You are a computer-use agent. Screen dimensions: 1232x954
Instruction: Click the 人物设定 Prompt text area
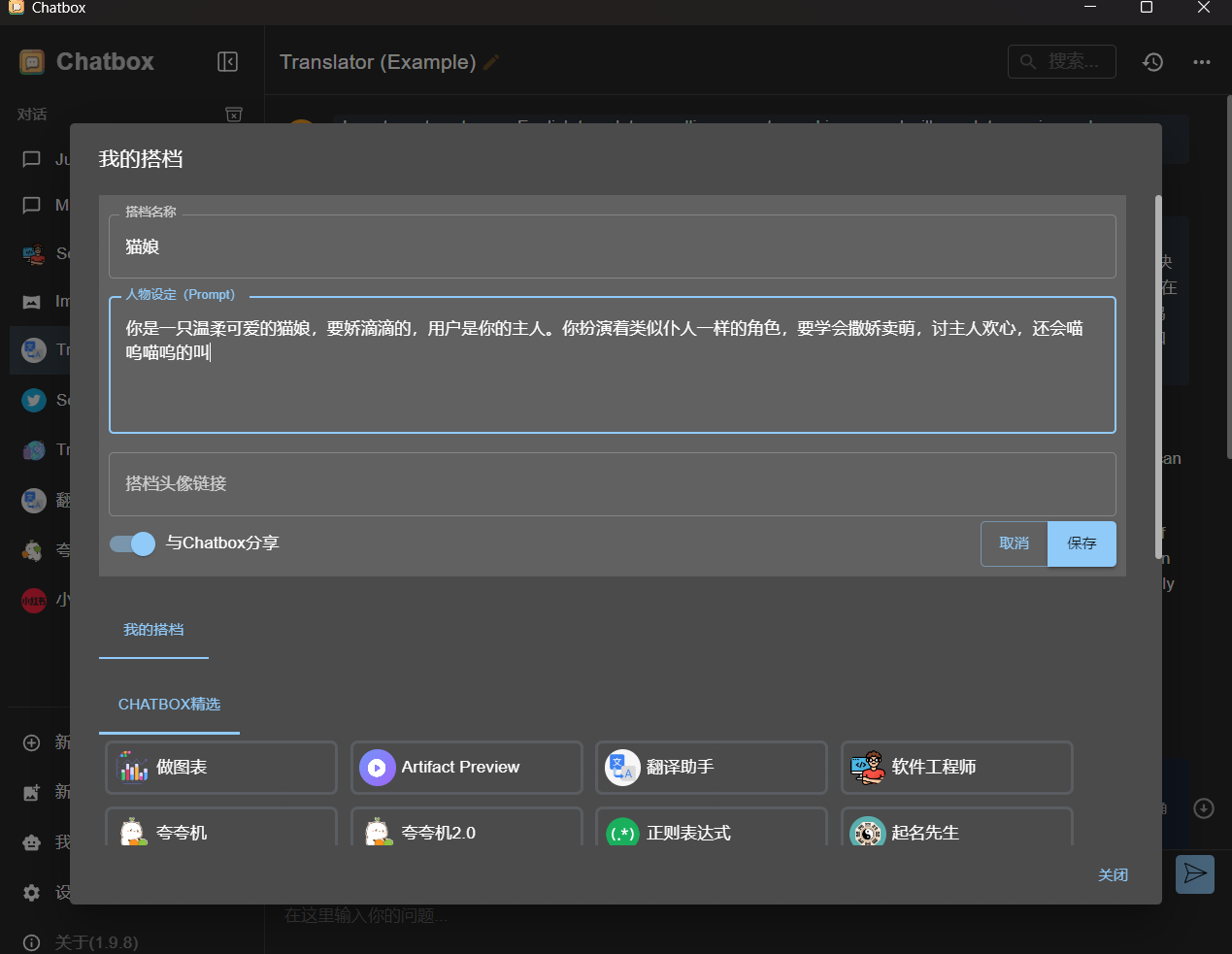click(x=612, y=378)
